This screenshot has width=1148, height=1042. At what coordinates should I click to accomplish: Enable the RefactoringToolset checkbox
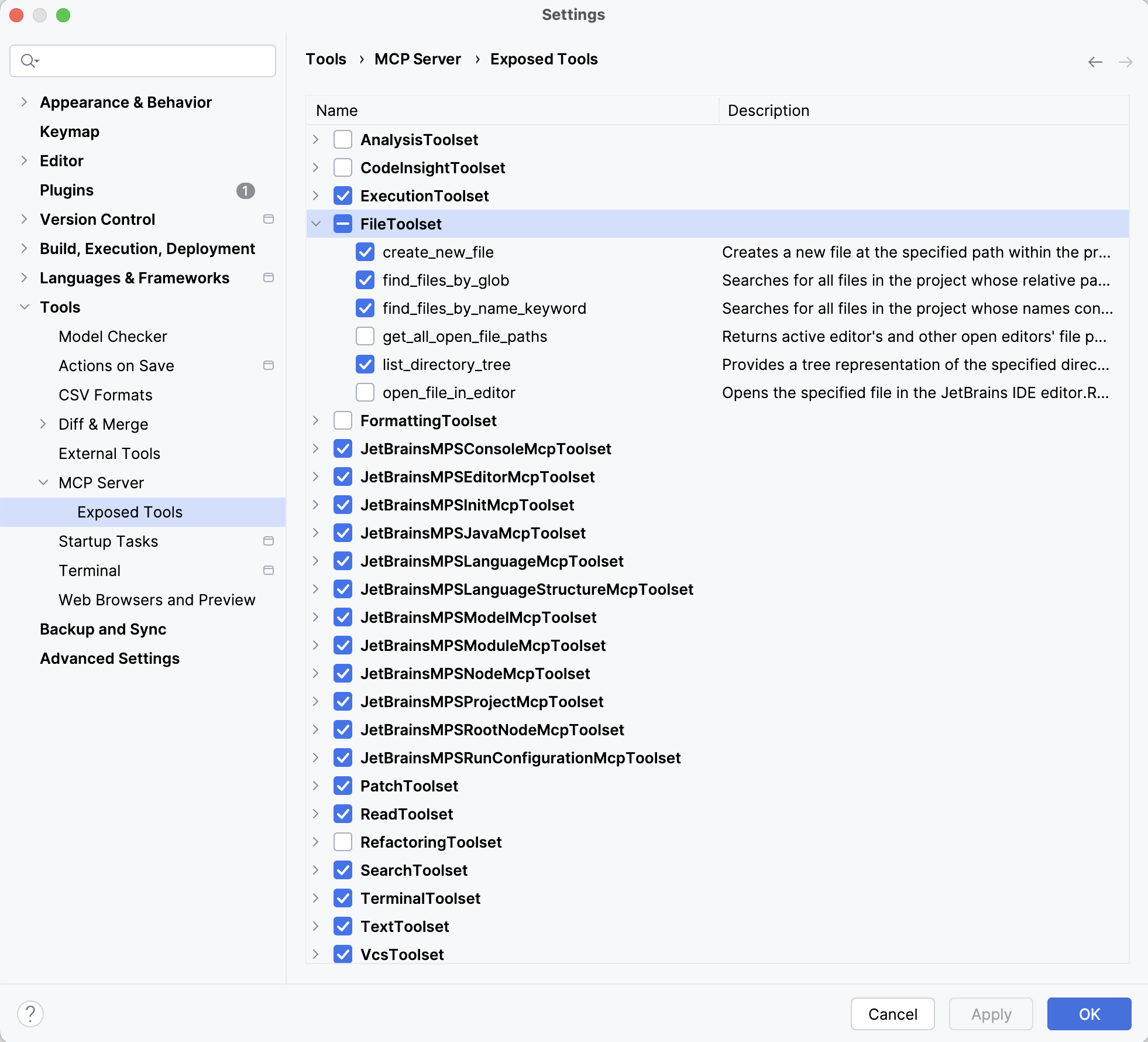pos(343,842)
